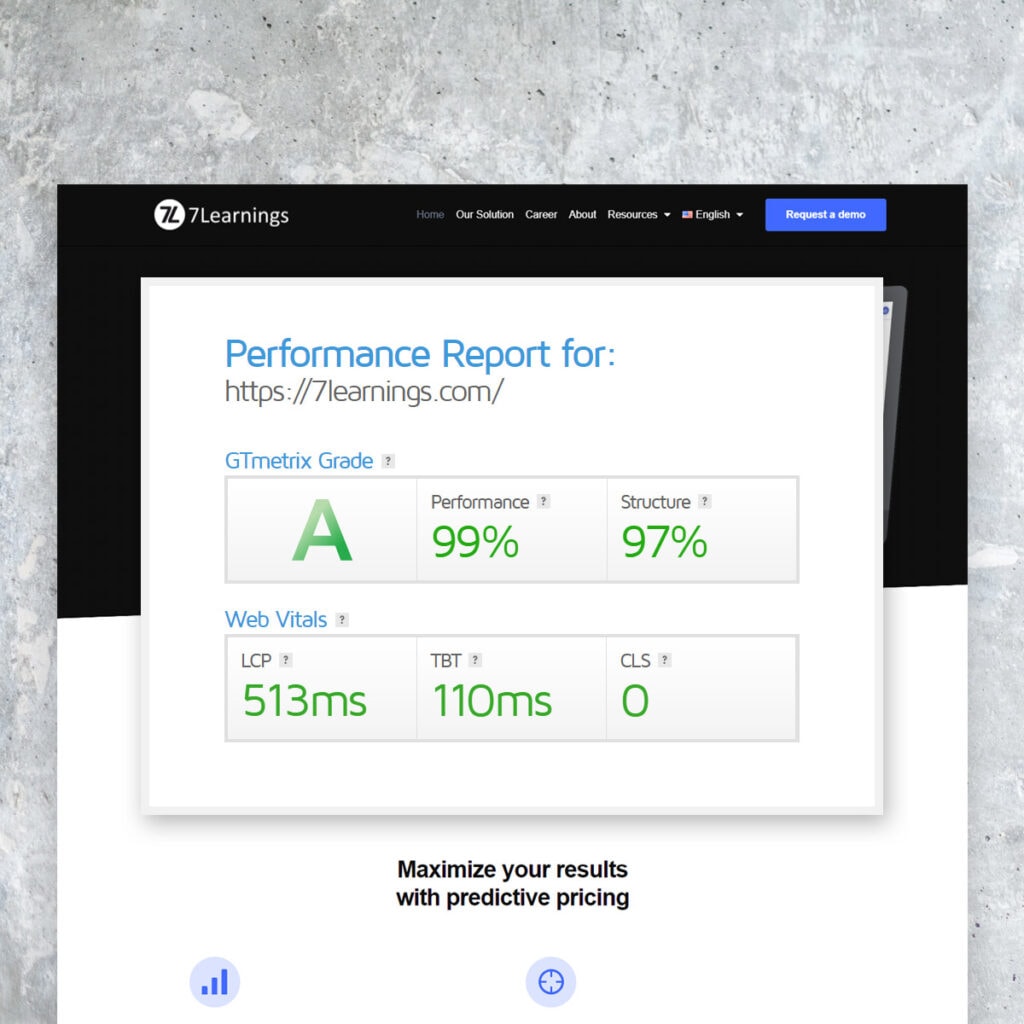Screen dimensions: 1024x1024
Task: Click the CLS help question mark
Action: point(664,660)
